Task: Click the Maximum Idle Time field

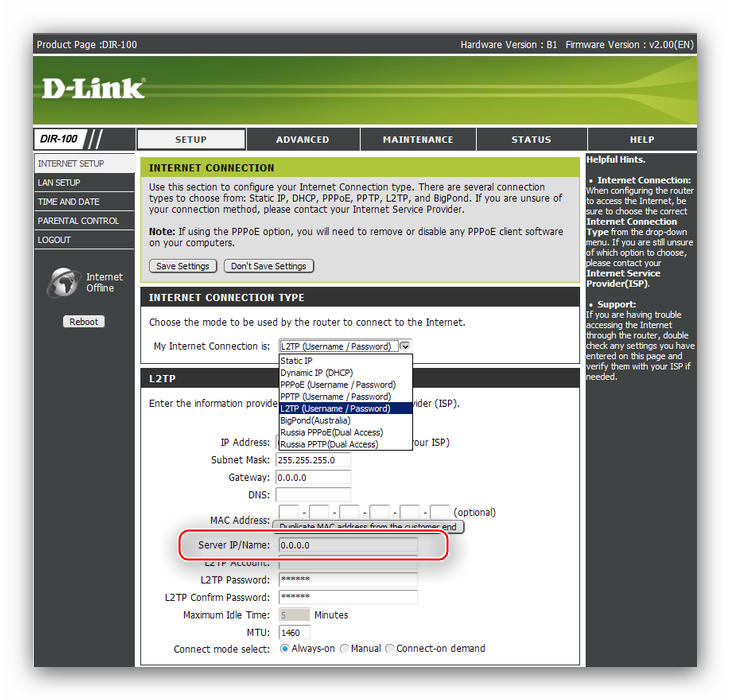Action: pos(294,615)
